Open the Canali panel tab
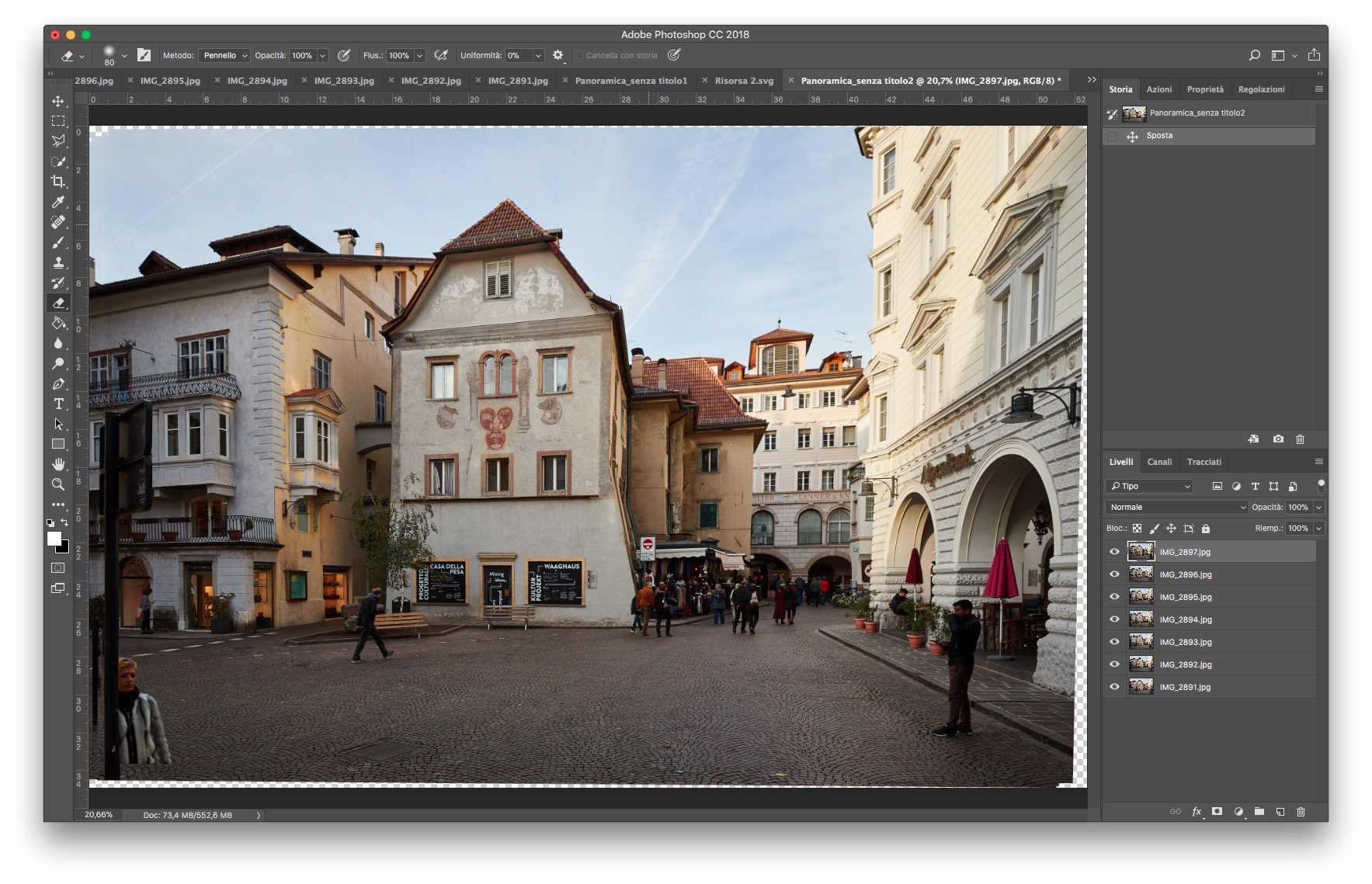 click(1159, 462)
